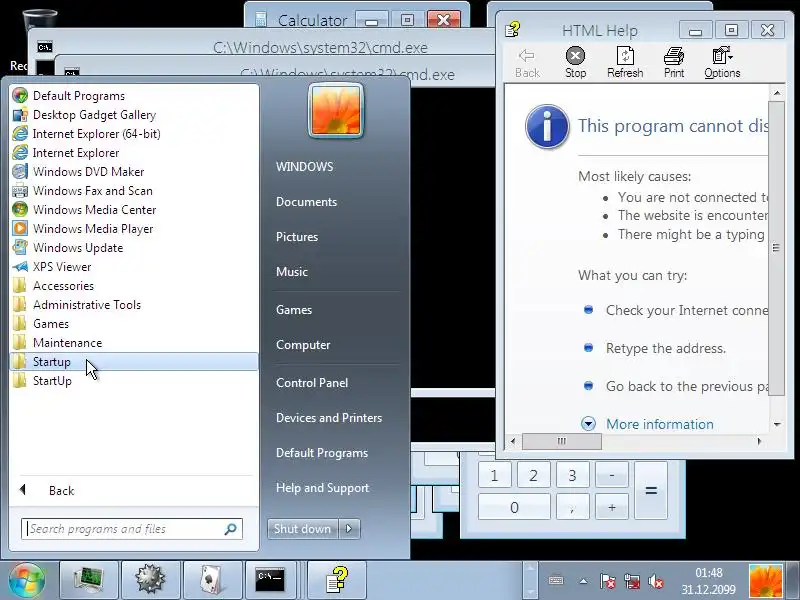This screenshot has width=800, height=600.
Task: Expand the Games folder in programs list
Action: [134, 324]
